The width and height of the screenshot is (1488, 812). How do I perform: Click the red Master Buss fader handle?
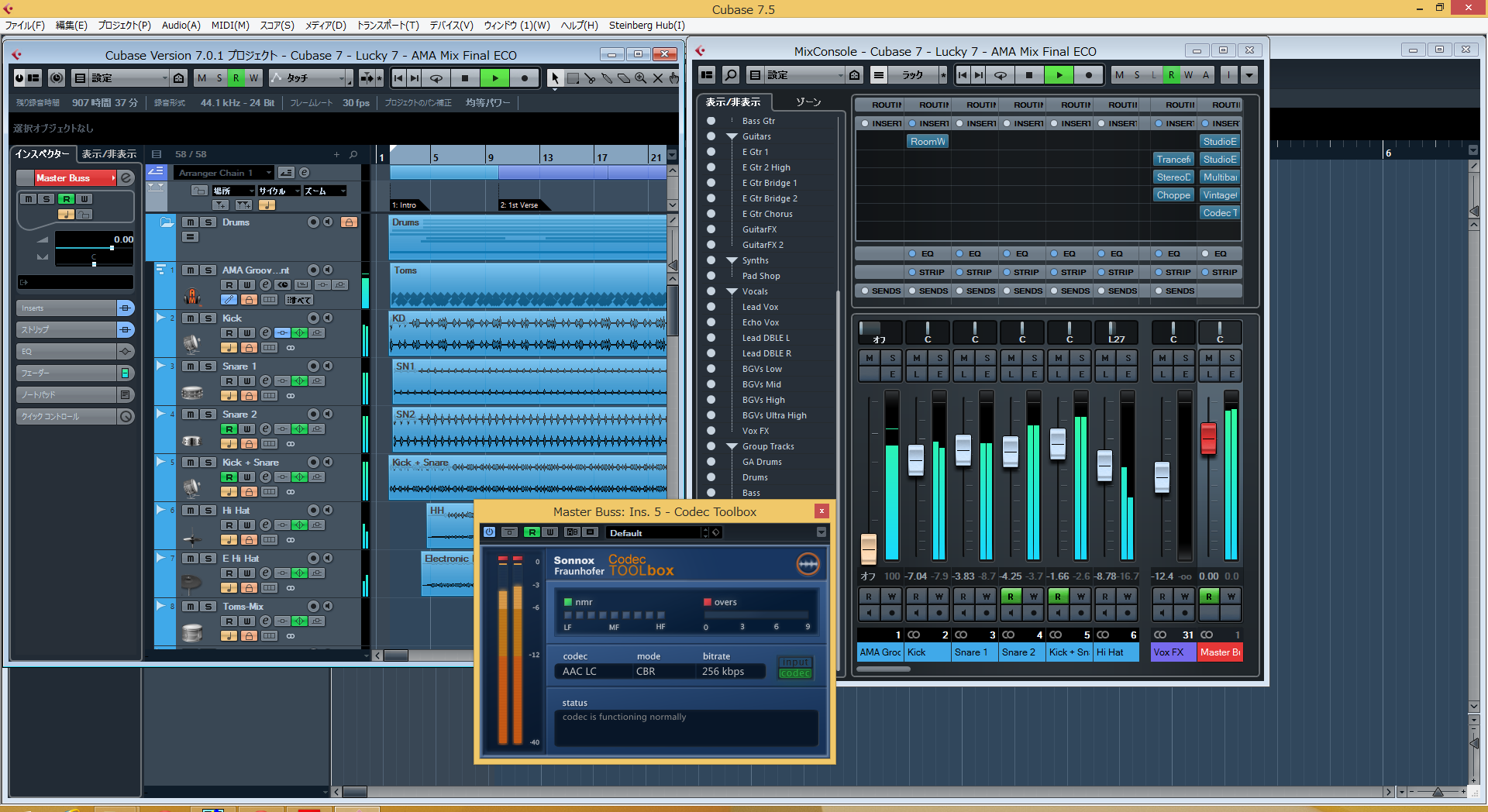point(1208,439)
